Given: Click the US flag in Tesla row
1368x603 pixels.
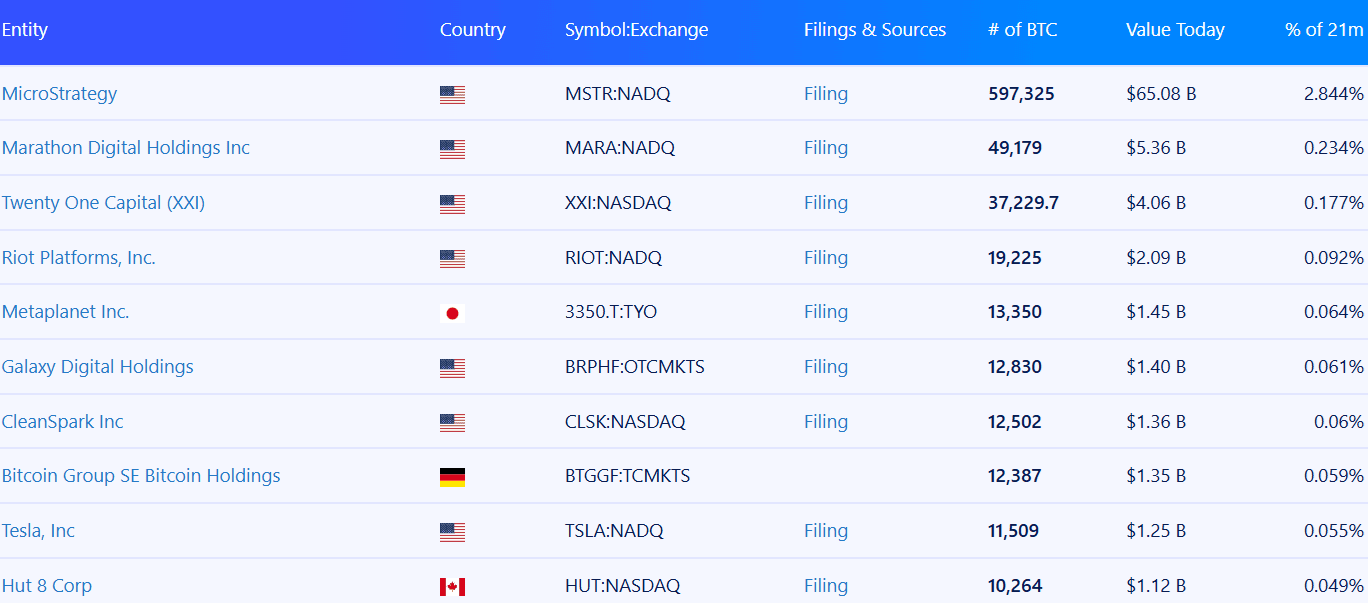Looking at the screenshot, I should [x=452, y=532].
